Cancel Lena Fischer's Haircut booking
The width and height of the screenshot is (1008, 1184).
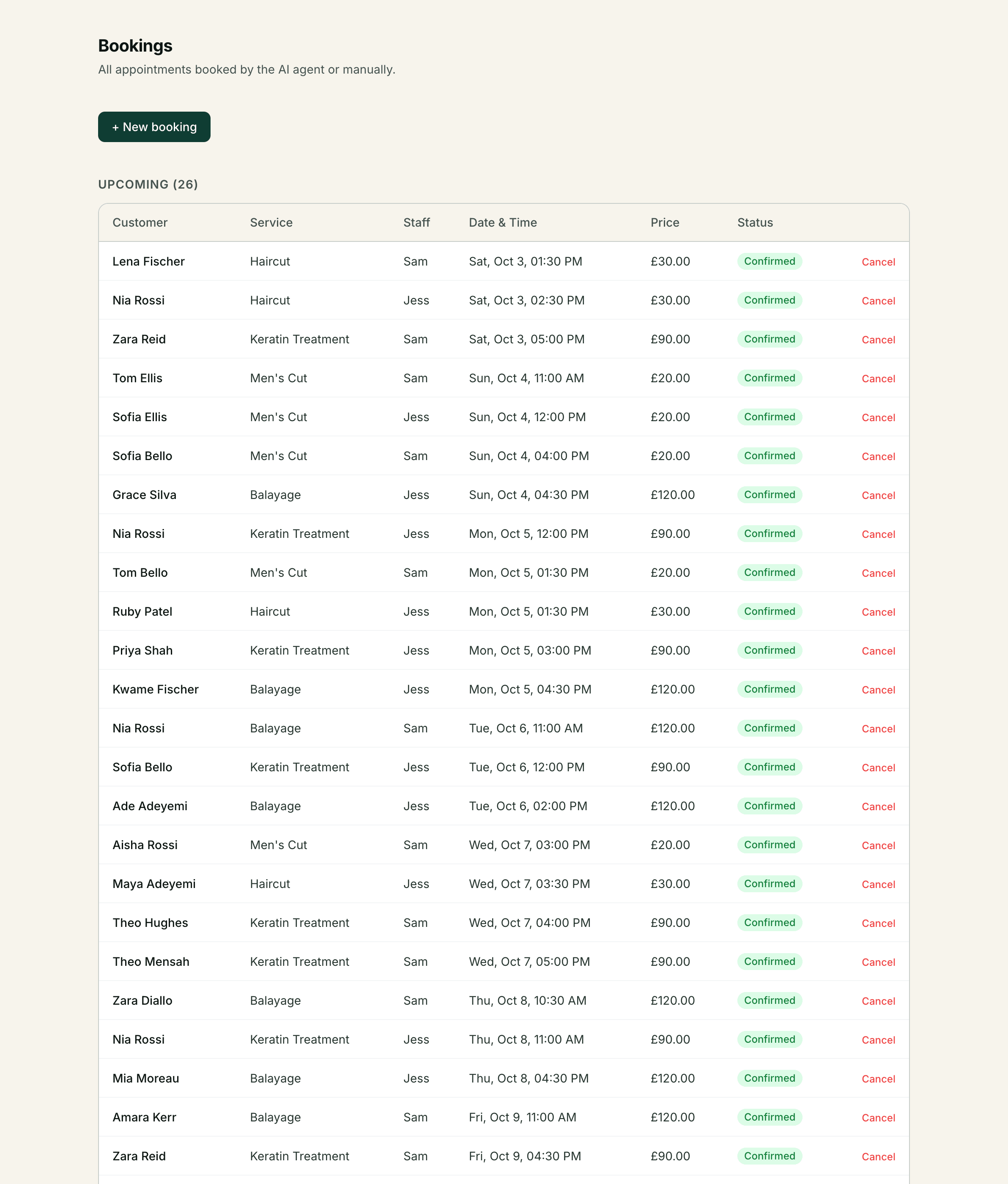tap(878, 262)
